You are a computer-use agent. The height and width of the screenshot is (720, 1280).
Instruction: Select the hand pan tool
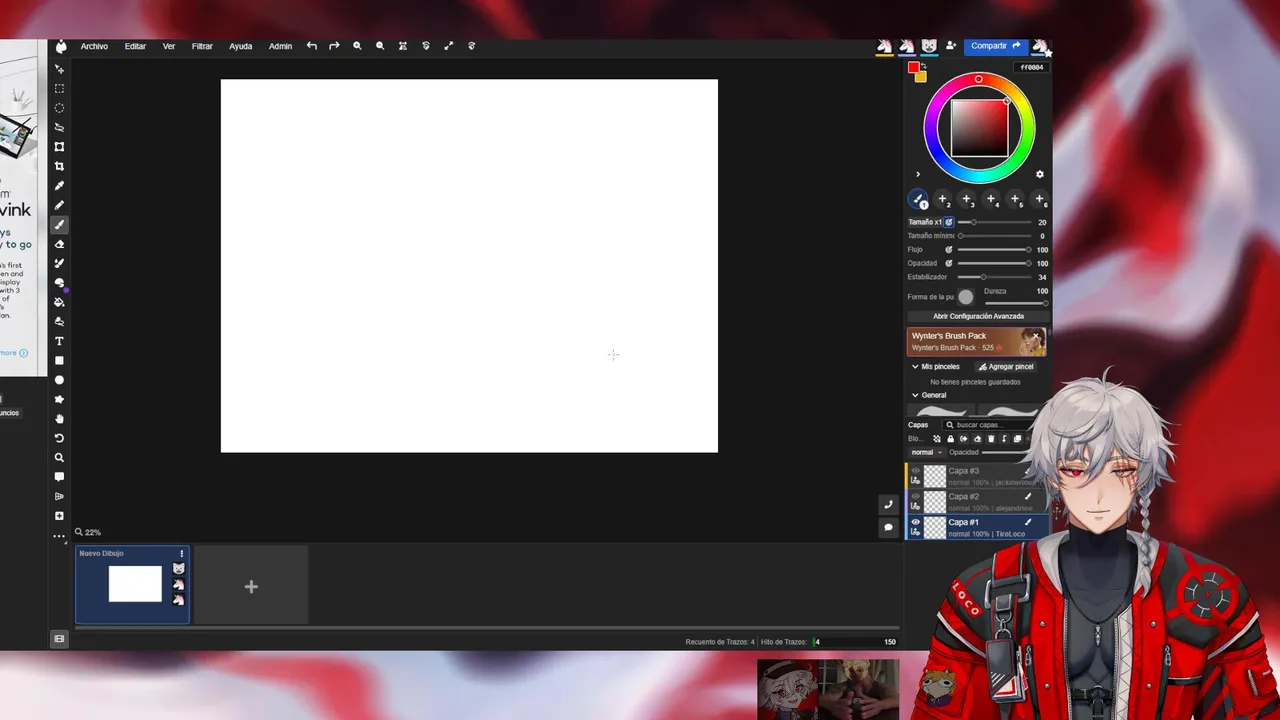point(59,419)
